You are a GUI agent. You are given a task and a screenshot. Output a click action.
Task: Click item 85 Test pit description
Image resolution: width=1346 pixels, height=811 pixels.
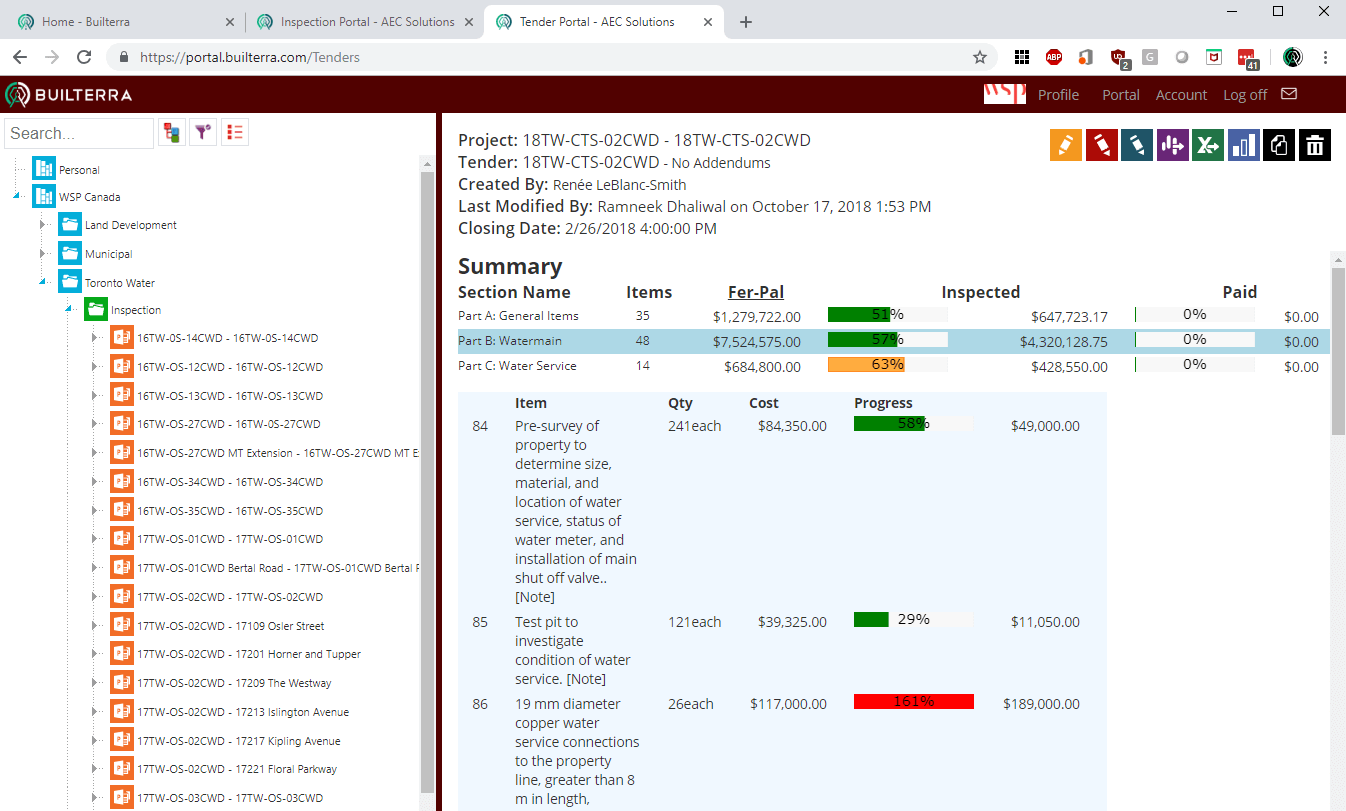573,650
